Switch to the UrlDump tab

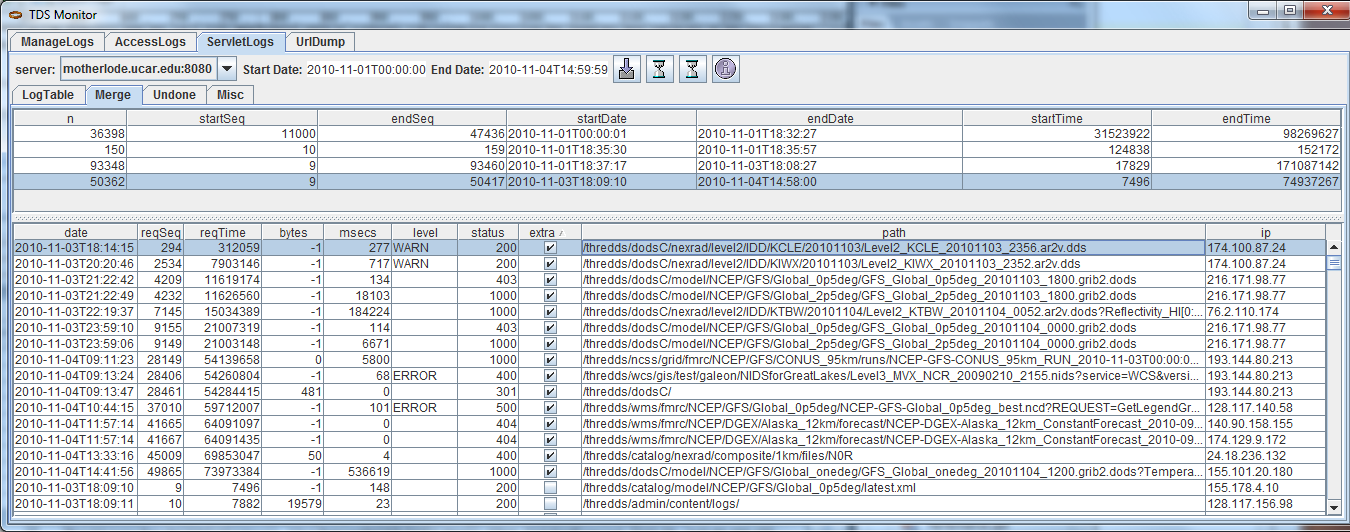click(x=321, y=42)
